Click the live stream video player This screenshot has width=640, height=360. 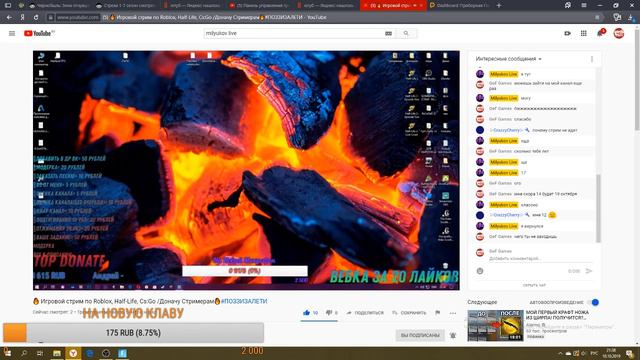pyautogui.click(x=246, y=170)
